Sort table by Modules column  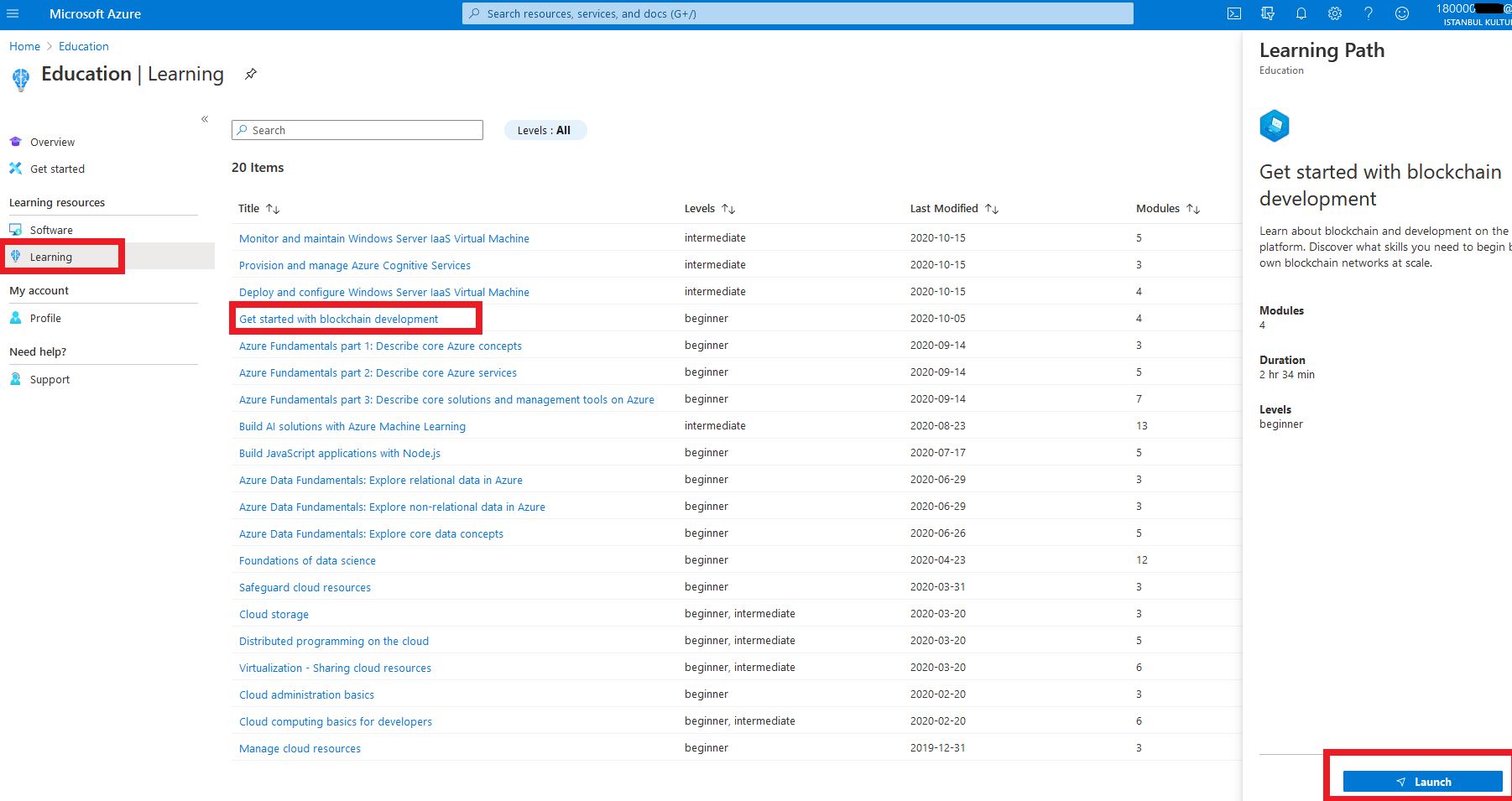pos(1168,208)
